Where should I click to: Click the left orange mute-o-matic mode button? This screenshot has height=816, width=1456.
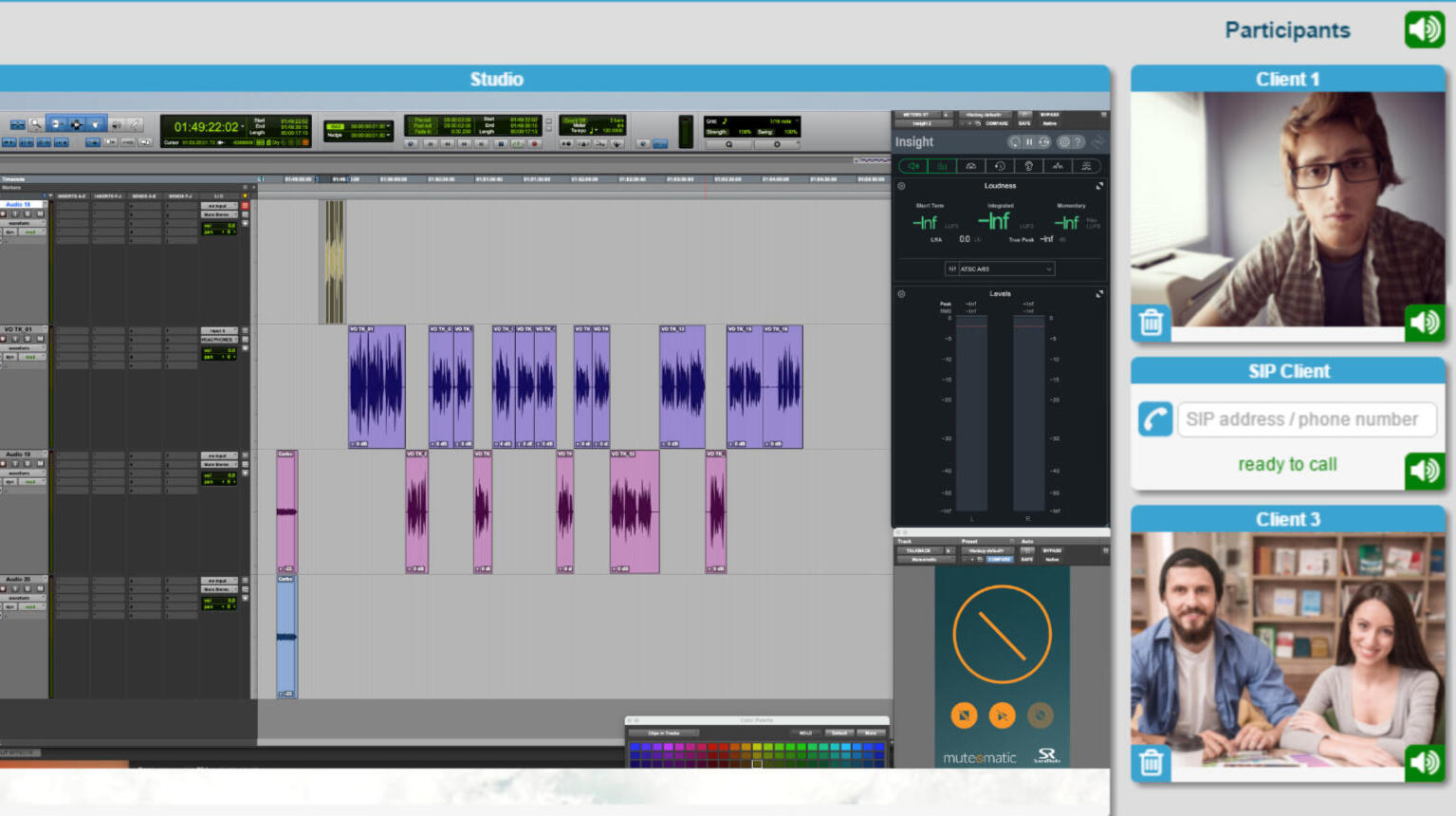pos(964,715)
